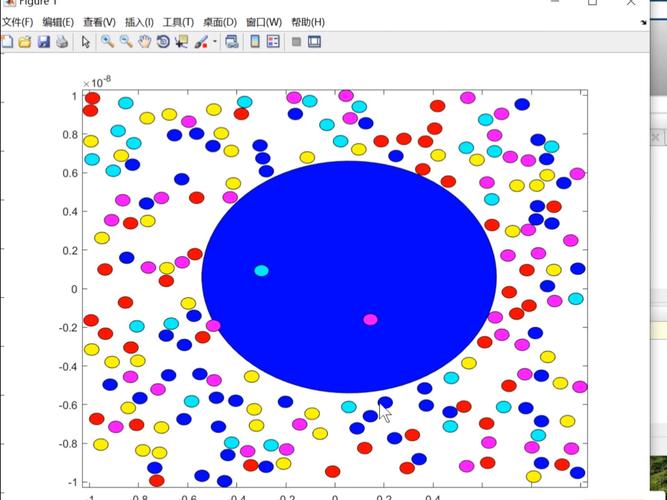Expand the brush color dropdown arrow
The width and height of the screenshot is (667, 500).
click(x=215, y=42)
